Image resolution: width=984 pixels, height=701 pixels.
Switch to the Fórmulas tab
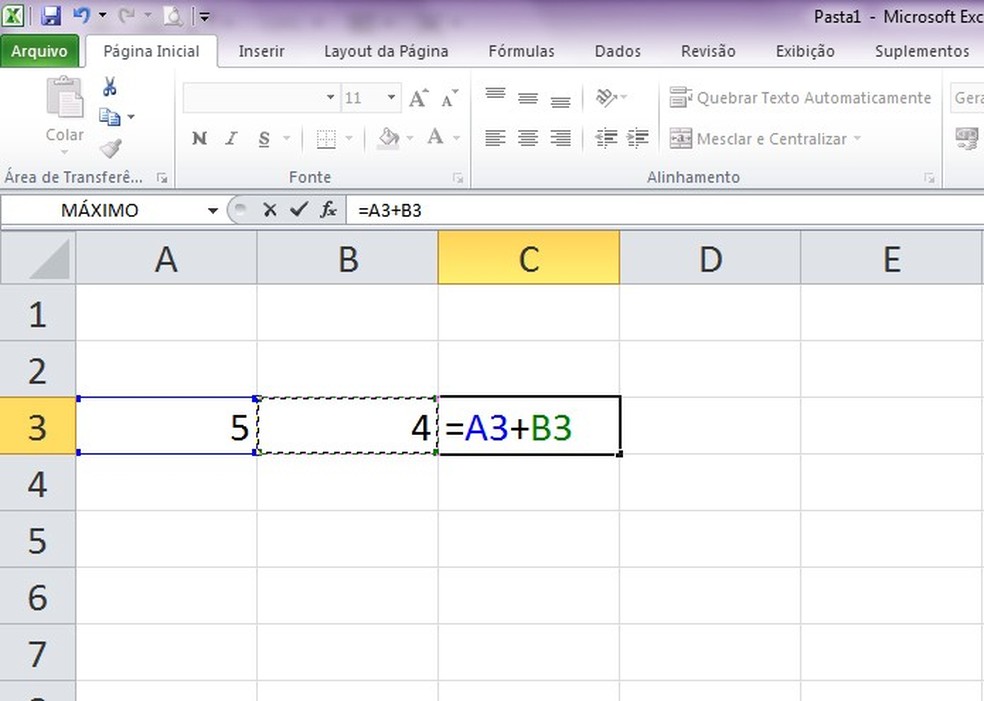[521, 51]
